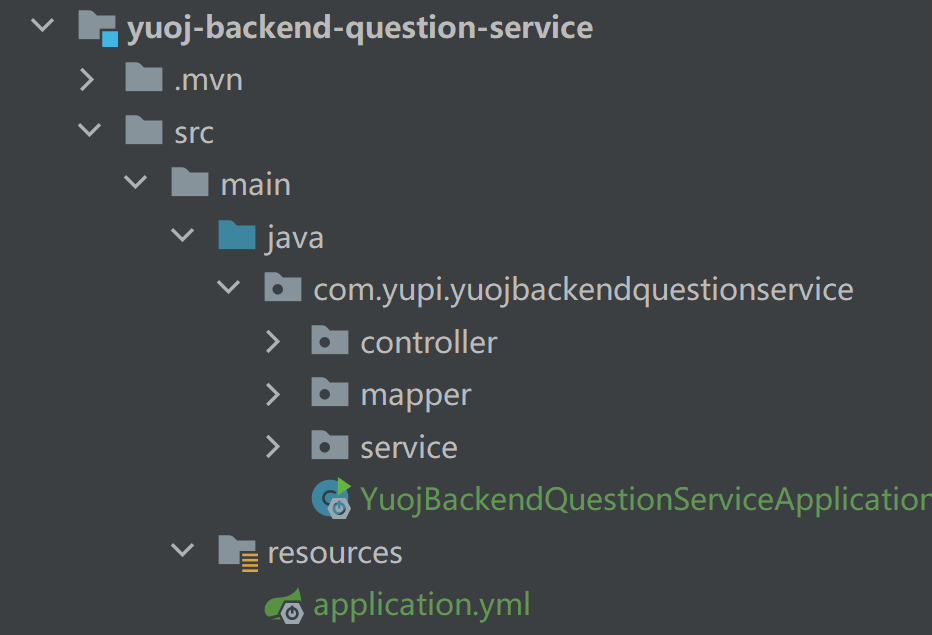Click the .mvn folder icon
This screenshot has height=635, width=932.
coord(144,79)
